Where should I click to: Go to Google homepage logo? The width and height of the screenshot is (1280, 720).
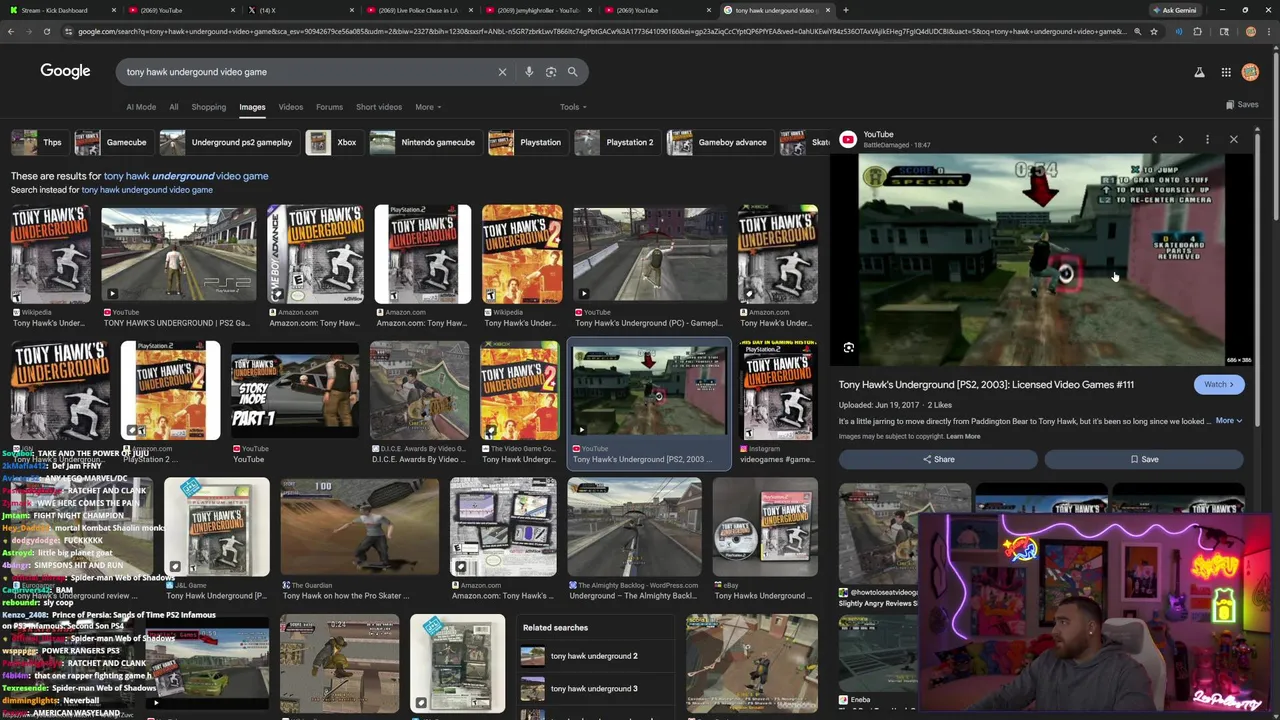click(65, 71)
